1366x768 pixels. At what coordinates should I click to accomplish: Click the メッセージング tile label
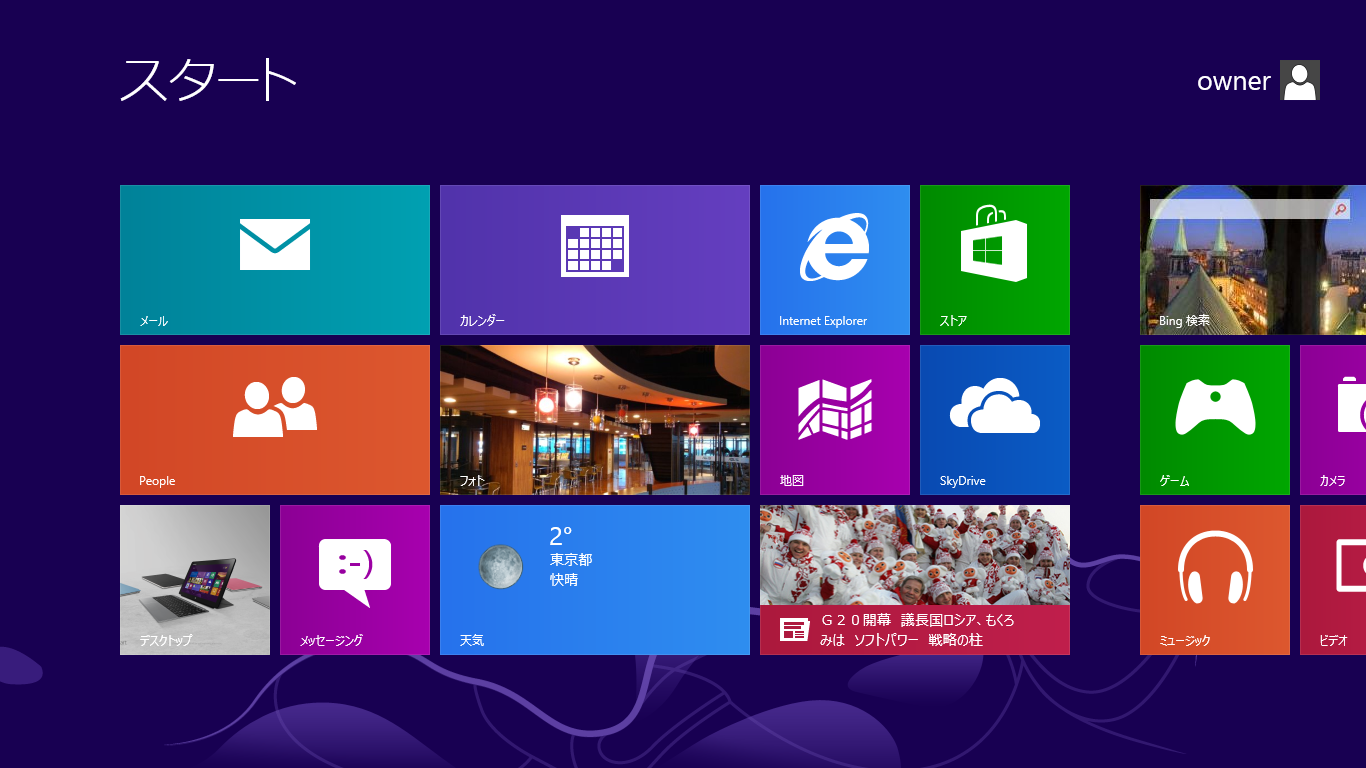(331, 640)
